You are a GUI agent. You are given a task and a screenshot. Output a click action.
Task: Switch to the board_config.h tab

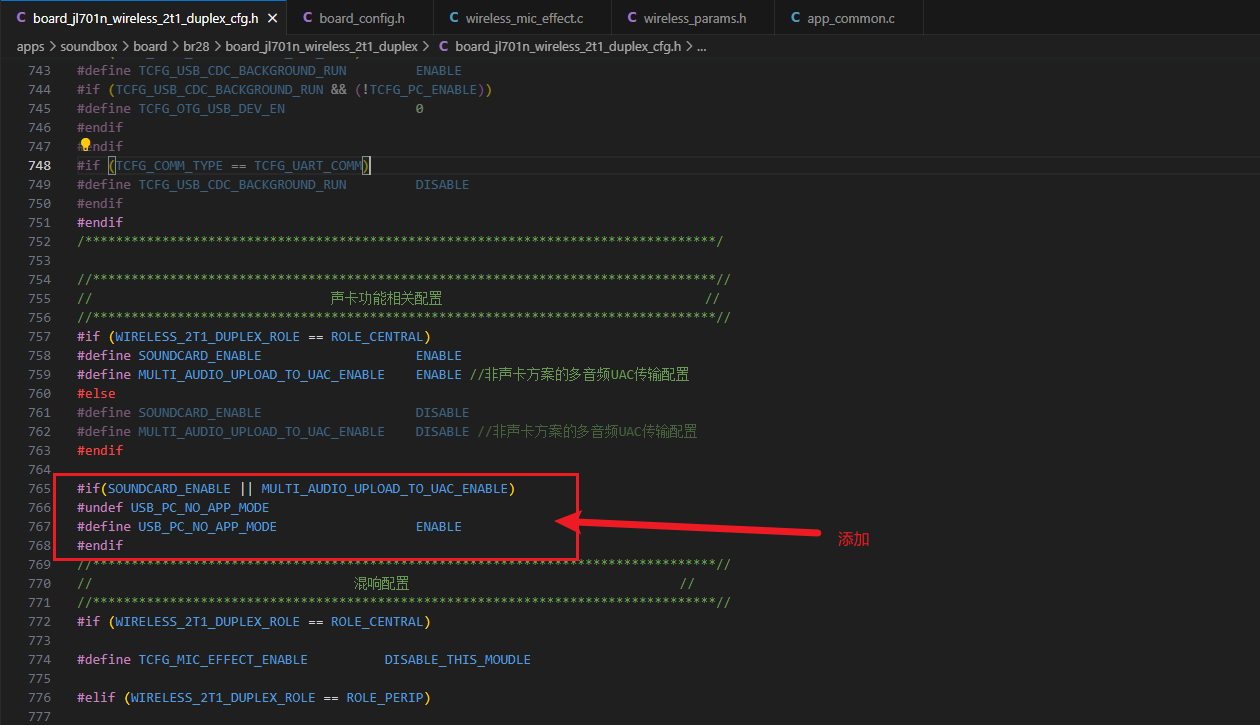point(361,18)
